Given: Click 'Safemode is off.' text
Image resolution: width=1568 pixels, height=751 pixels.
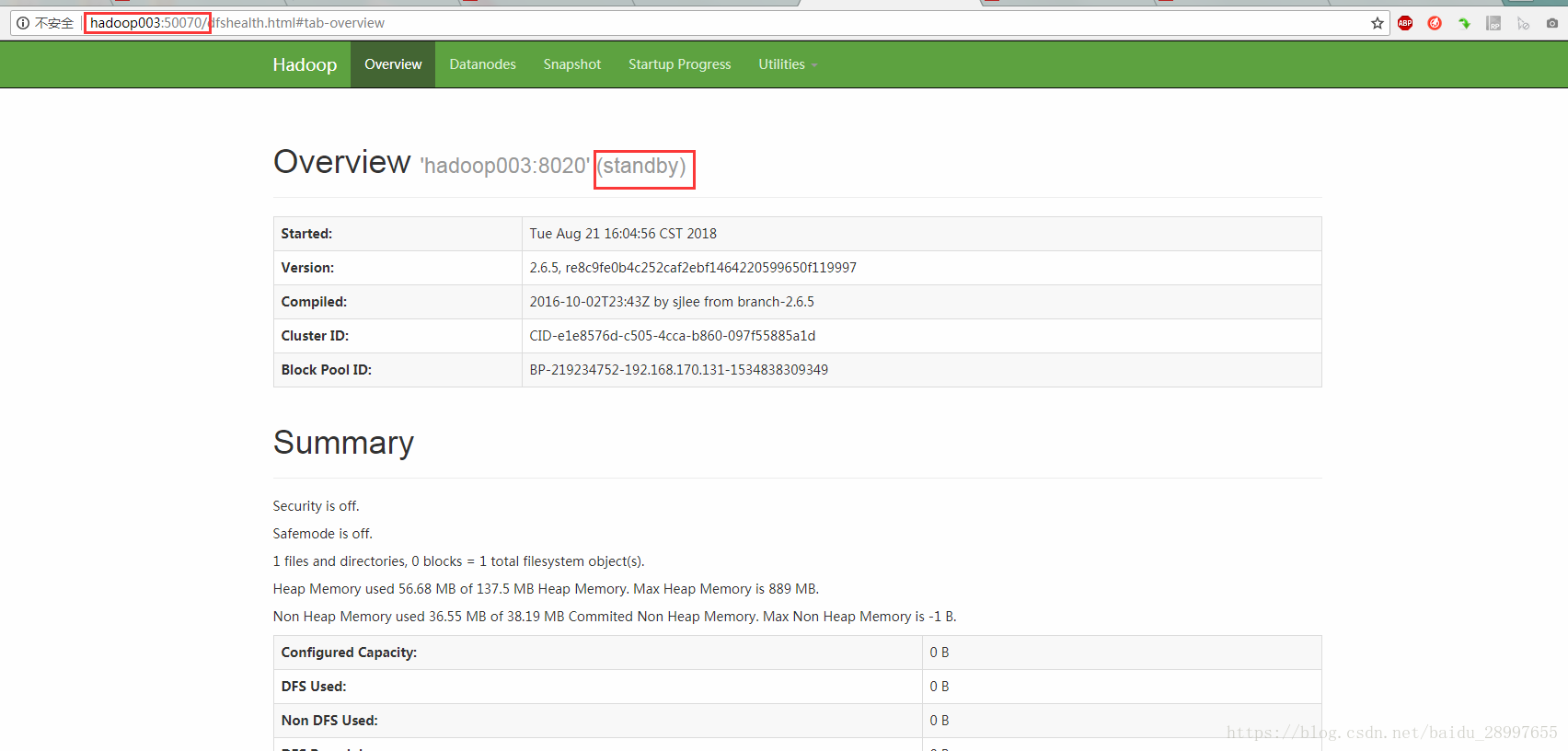Looking at the screenshot, I should click(322, 534).
